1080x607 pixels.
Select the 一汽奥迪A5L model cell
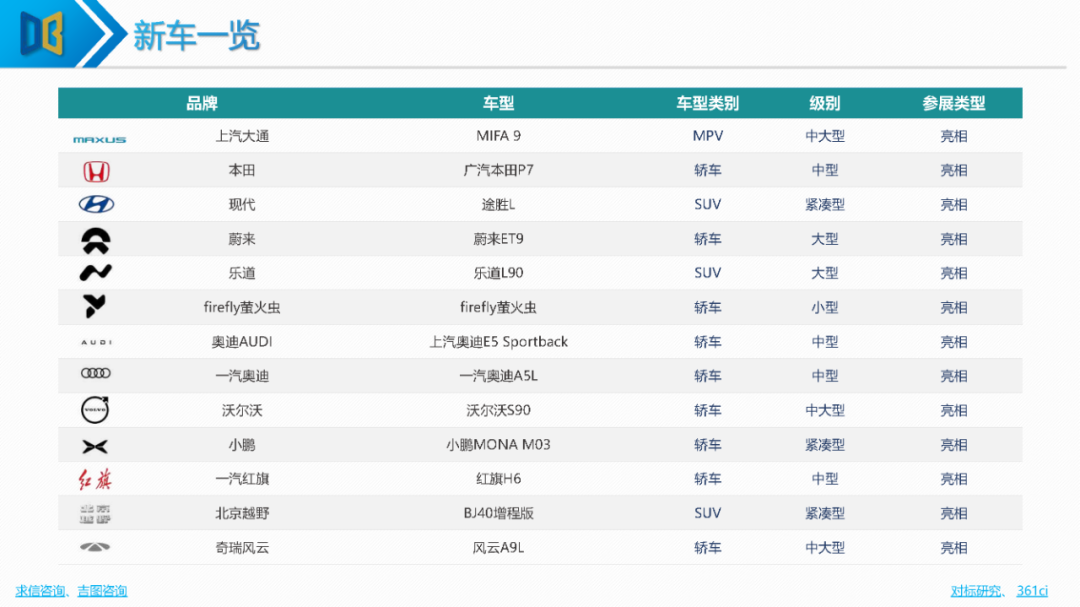coord(498,376)
